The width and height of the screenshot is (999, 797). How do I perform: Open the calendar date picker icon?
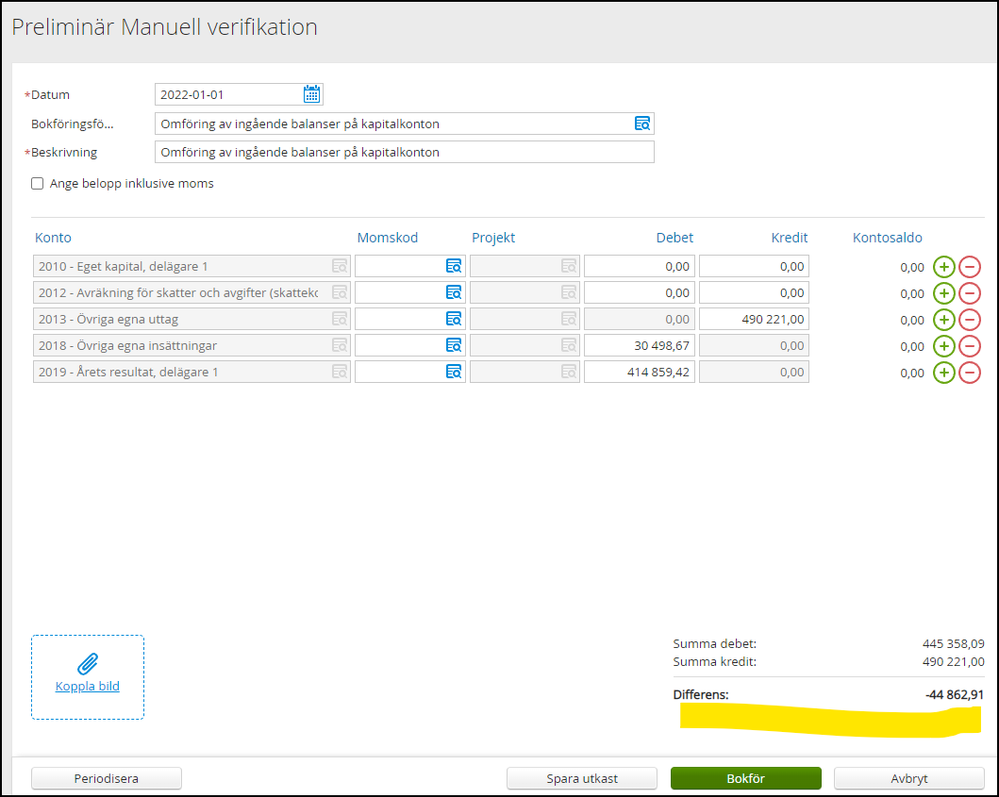coord(312,95)
